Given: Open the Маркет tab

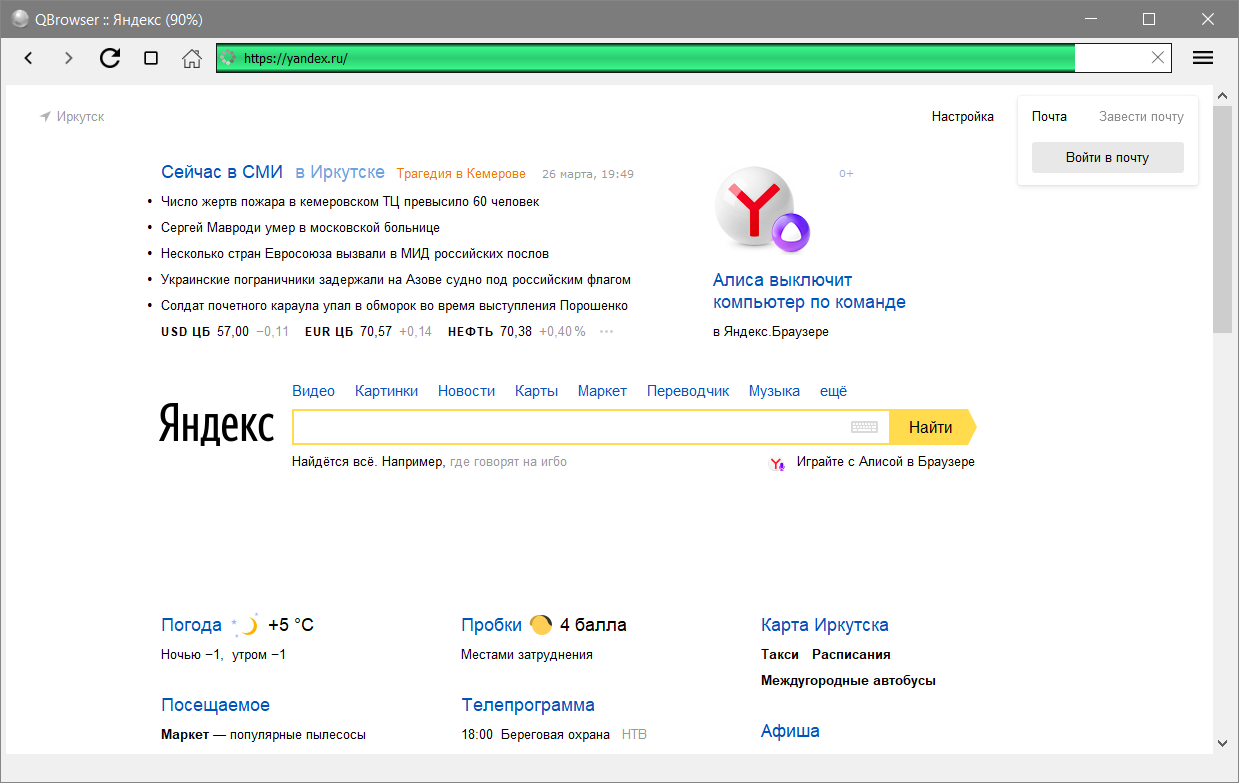Looking at the screenshot, I should 602,391.
